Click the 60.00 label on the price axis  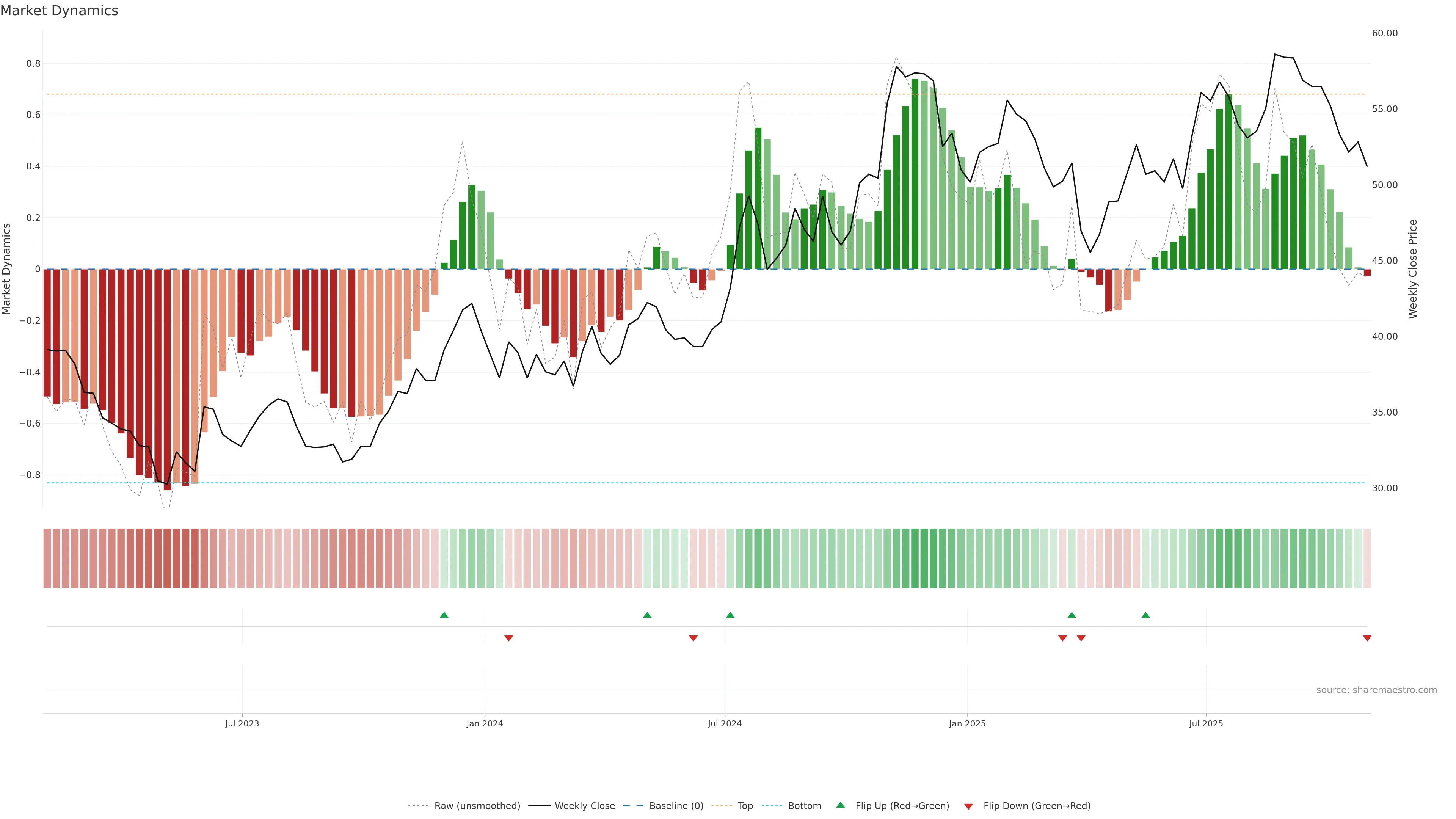(x=1384, y=33)
